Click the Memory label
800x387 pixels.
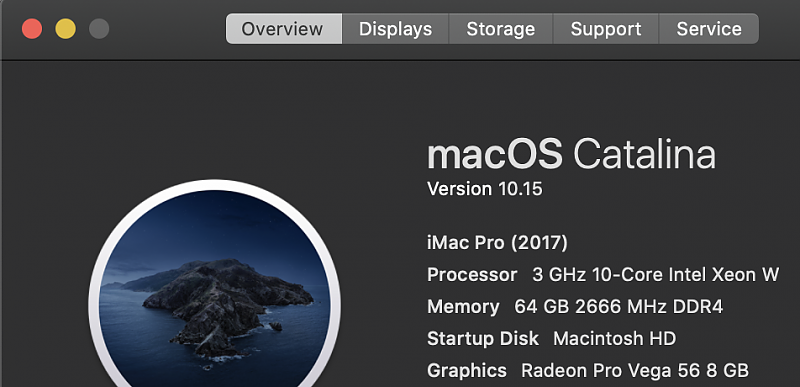click(x=463, y=307)
